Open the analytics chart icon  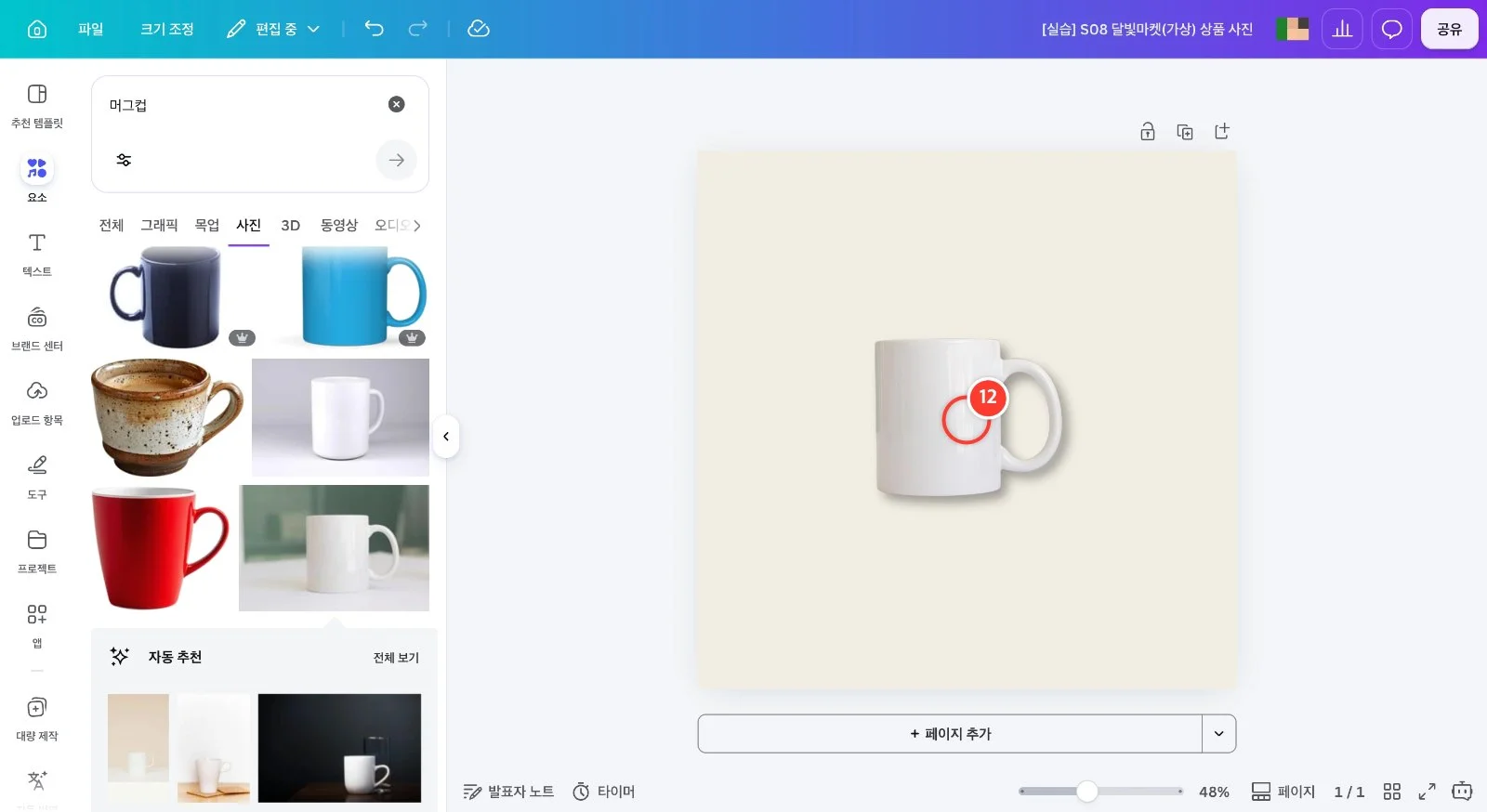point(1342,29)
